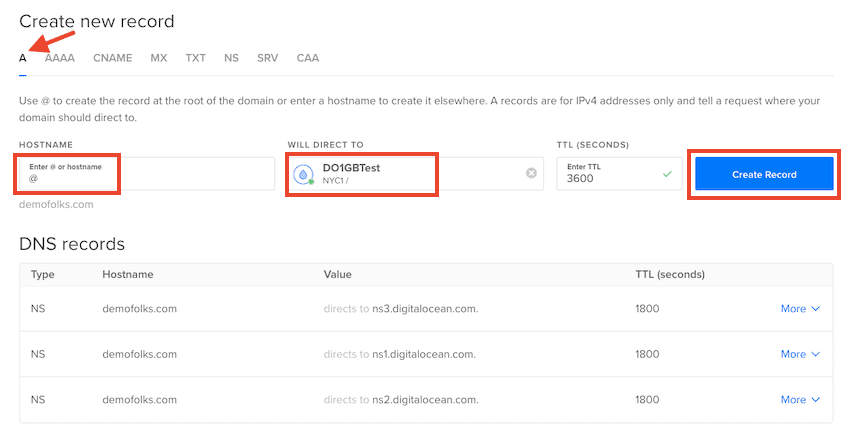Select the NS record tab
Image resolution: width=852 pixels, height=432 pixels.
(231, 58)
